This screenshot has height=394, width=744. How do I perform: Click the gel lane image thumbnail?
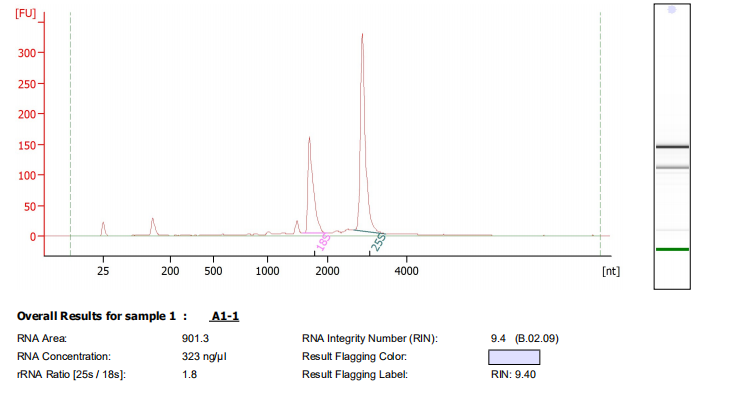[x=672, y=146]
